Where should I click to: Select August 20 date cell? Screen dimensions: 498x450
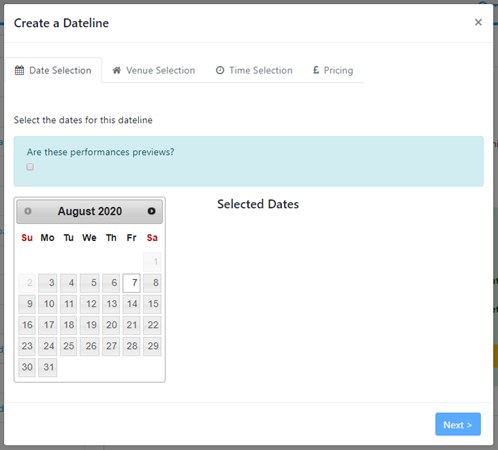(x=111, y=325)
